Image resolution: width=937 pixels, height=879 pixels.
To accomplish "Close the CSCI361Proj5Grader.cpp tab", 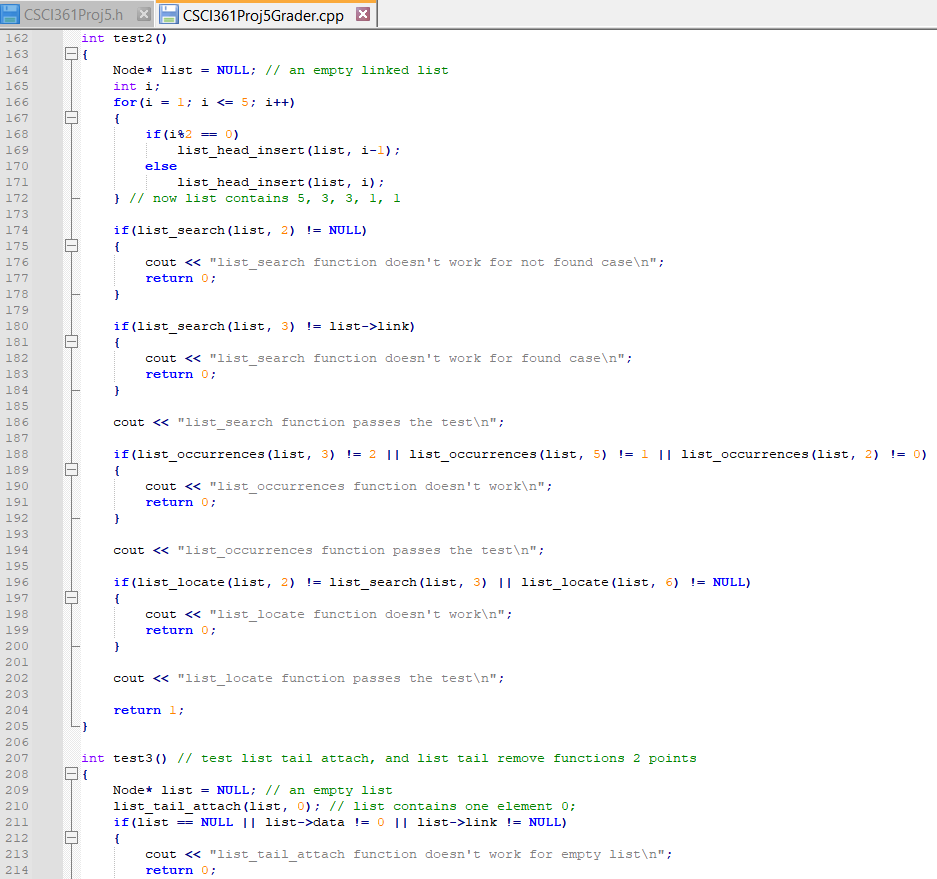I will pos(362,15).
